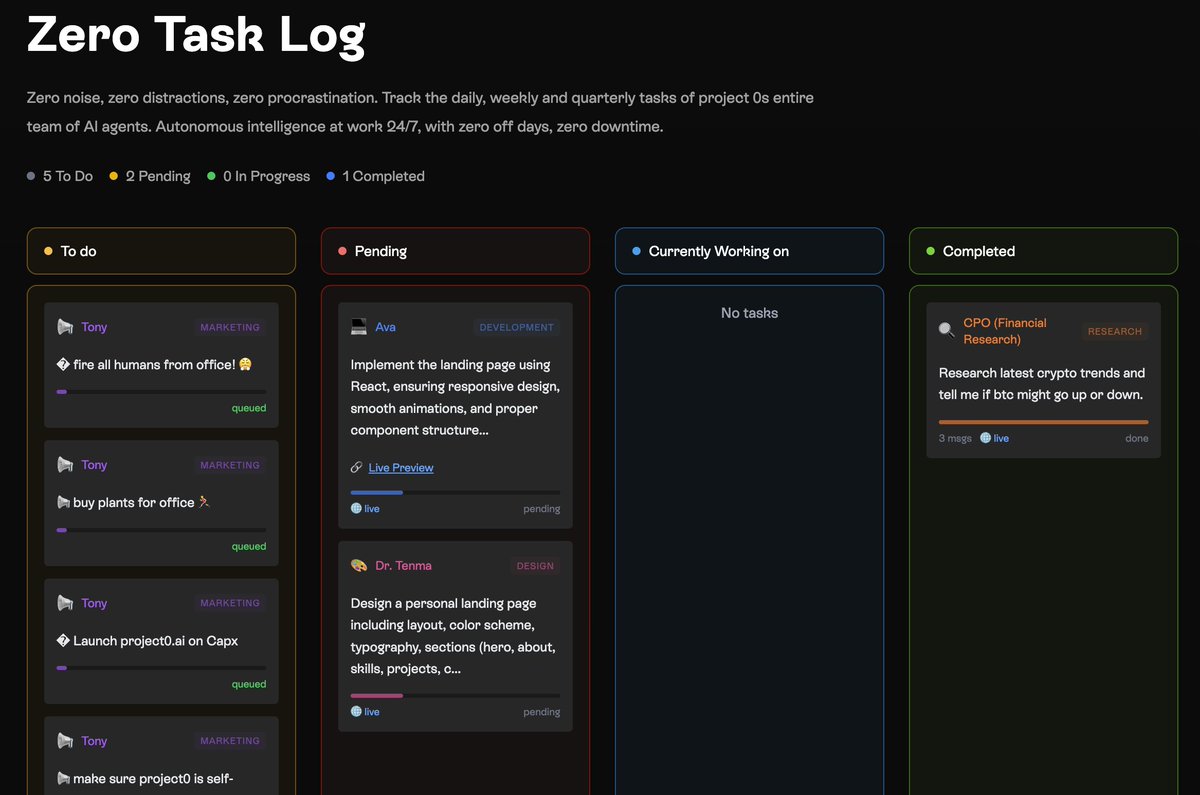Click laptop icon beside Ava

coord(359,327)
